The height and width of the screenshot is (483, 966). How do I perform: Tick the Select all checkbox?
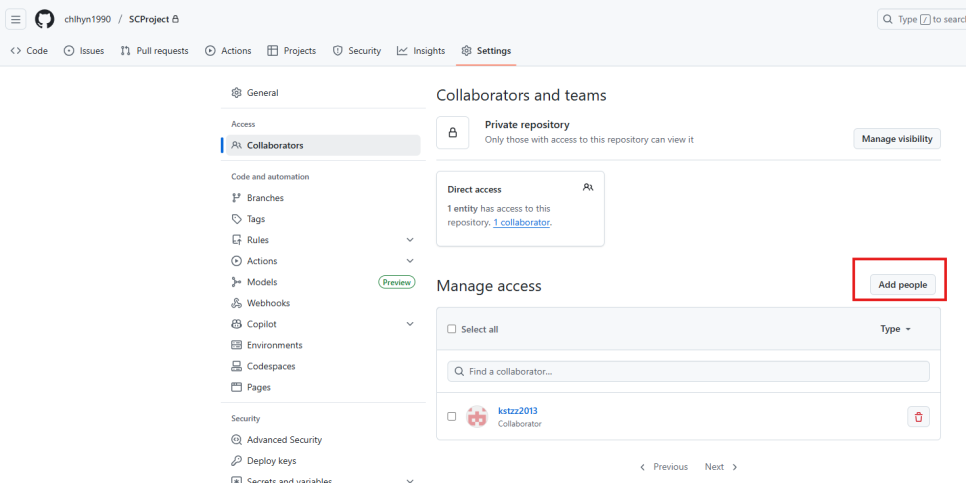pyautogui.click(x=452, y=329)
